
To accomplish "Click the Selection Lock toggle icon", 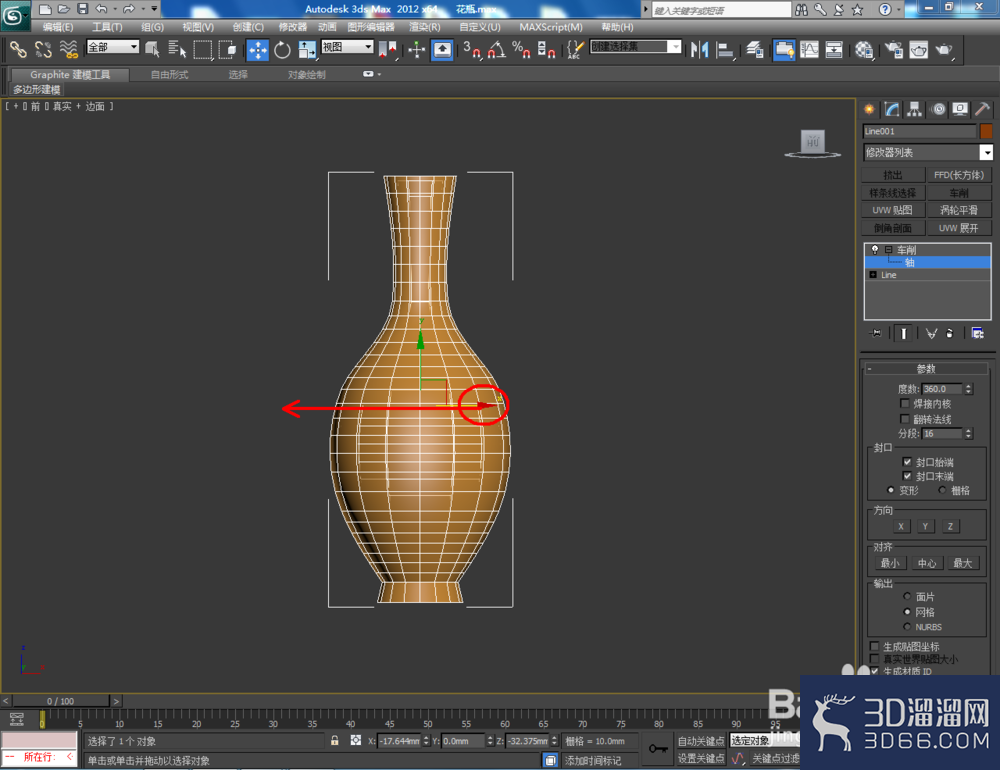I will pos(334,741).
